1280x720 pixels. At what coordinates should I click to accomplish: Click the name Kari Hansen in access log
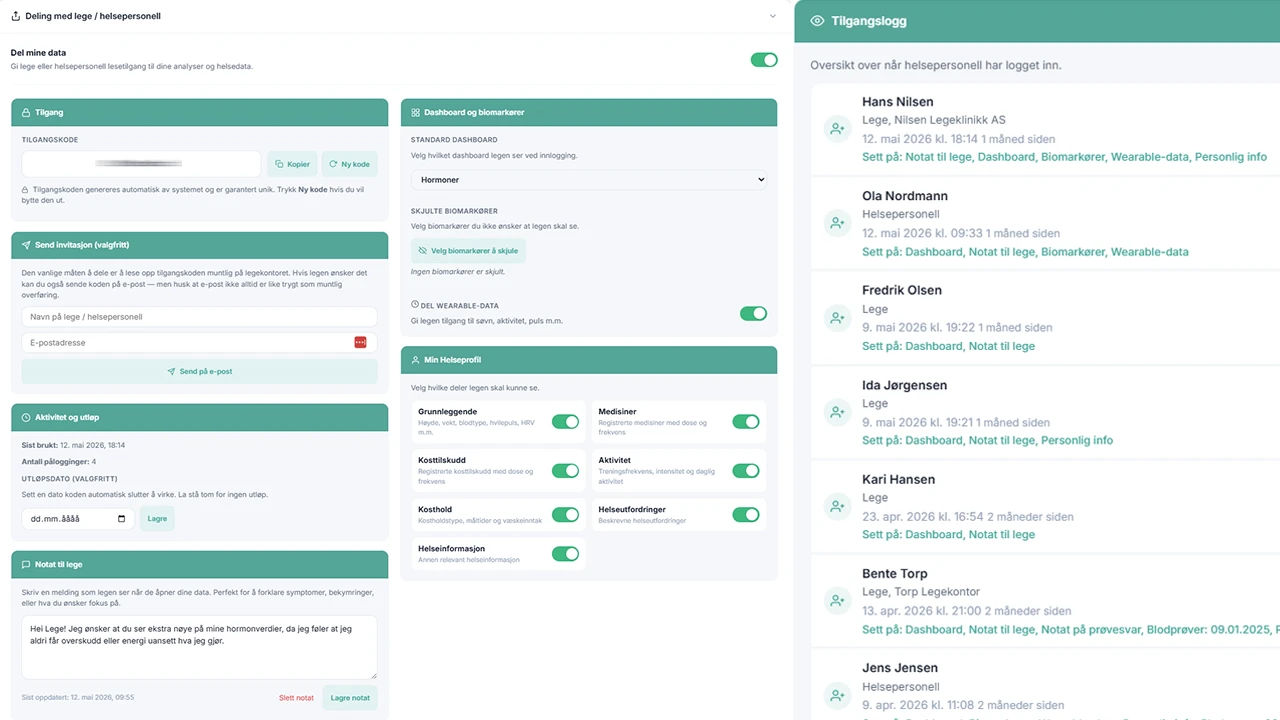click(x=898, y=479)
